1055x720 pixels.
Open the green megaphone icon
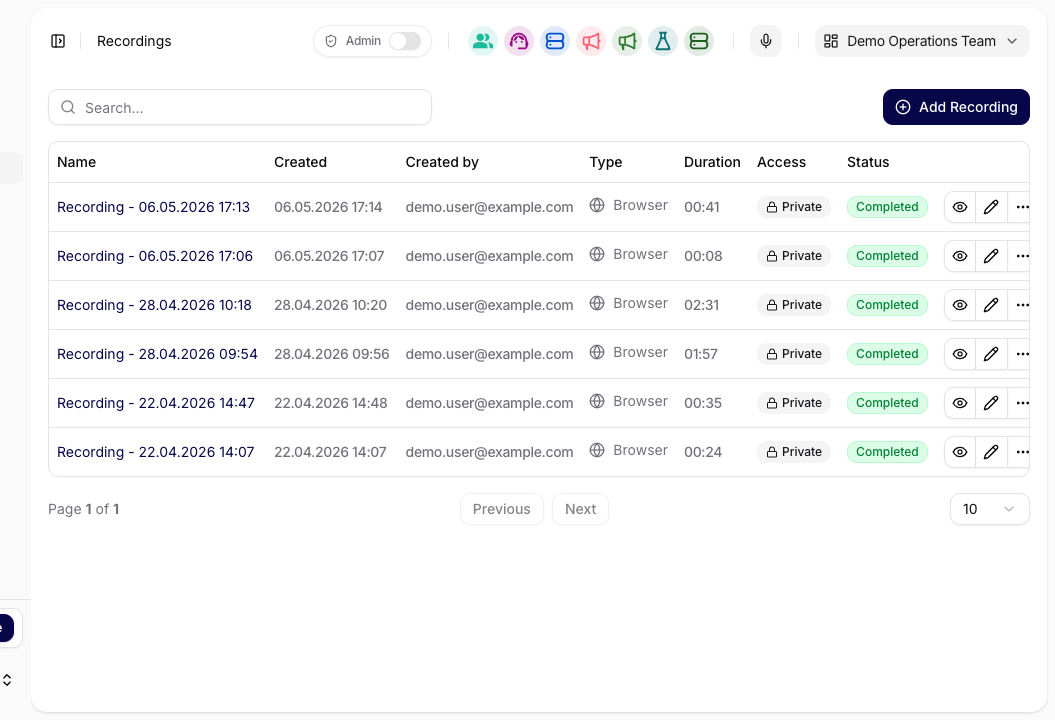626,41
